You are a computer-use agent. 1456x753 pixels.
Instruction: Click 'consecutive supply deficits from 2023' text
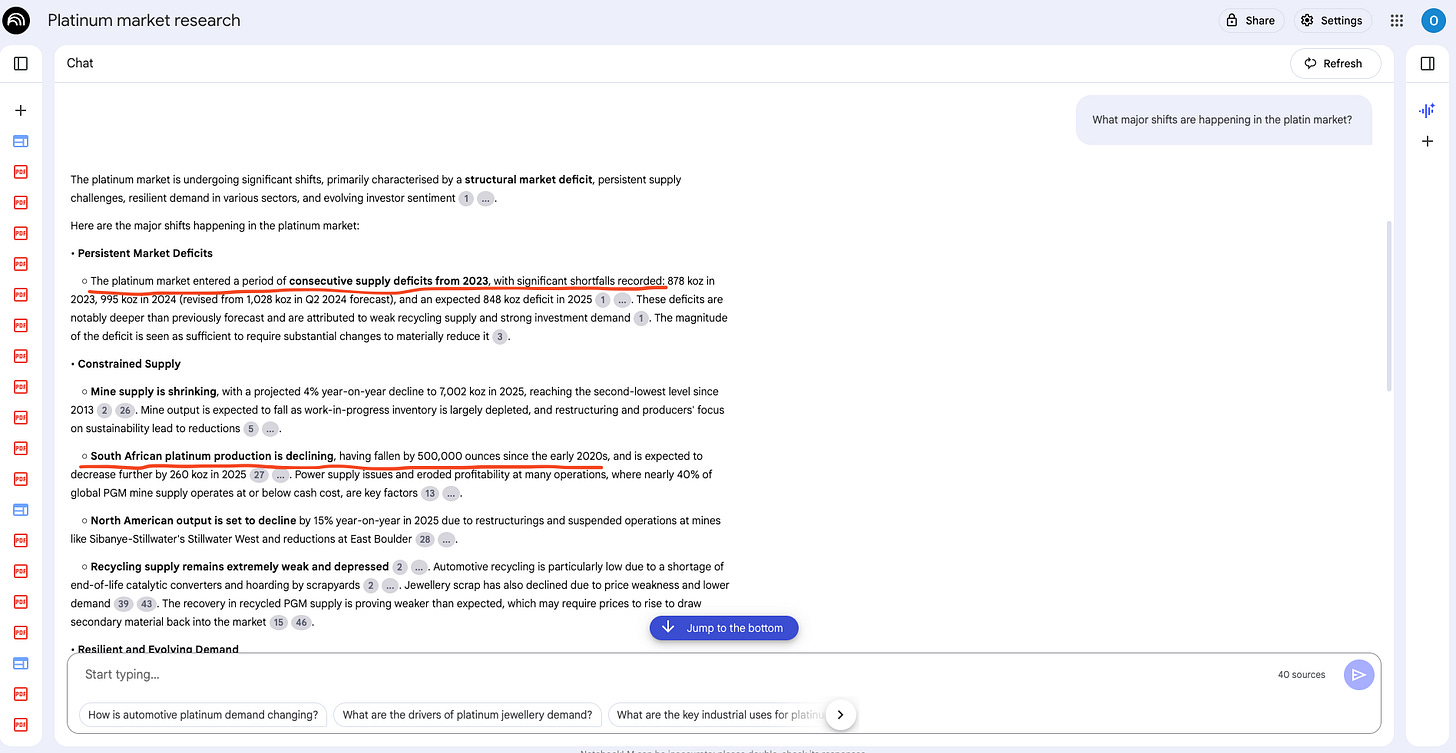(388, 281)
